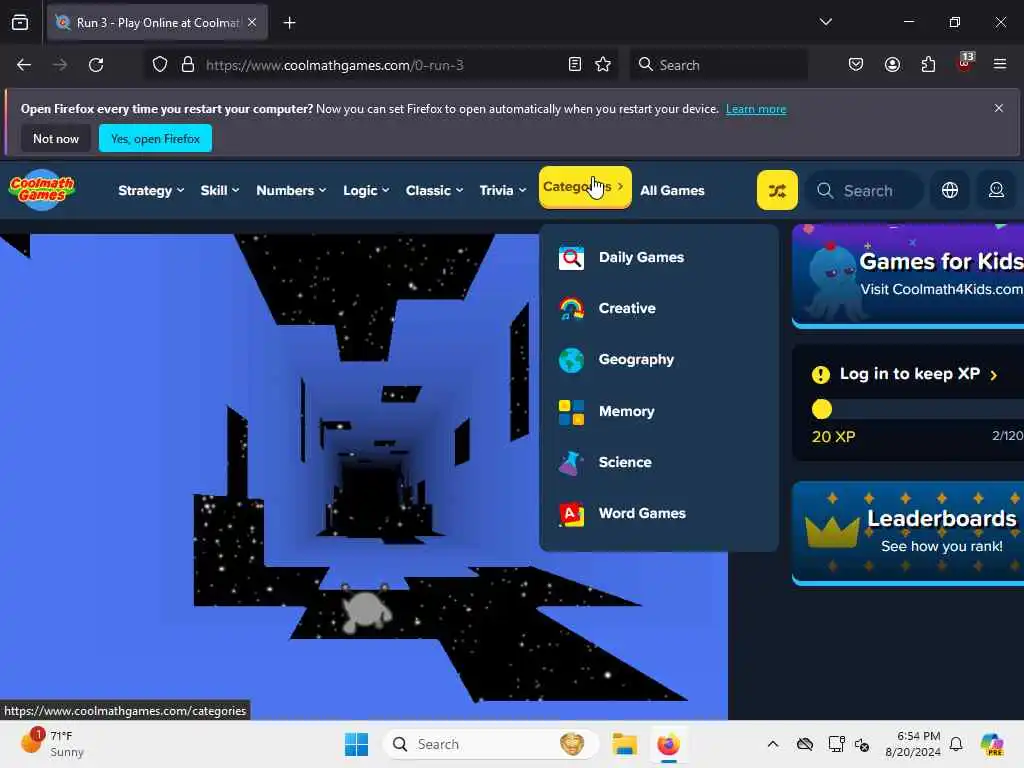1024x768 pixels.
Task: Open the Firefox account icon
Action: [892, 65]
